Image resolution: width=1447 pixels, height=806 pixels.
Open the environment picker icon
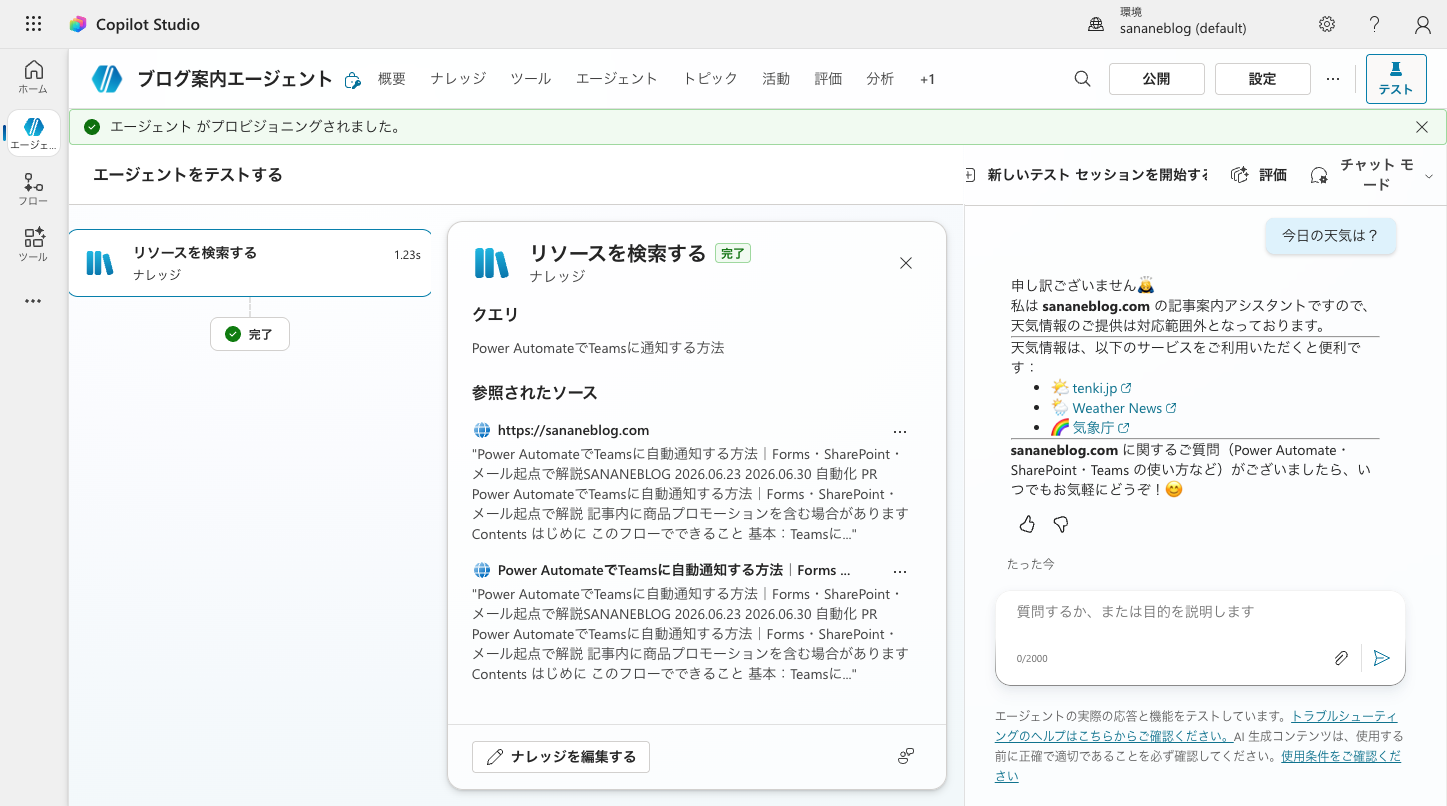(1096, 24)
